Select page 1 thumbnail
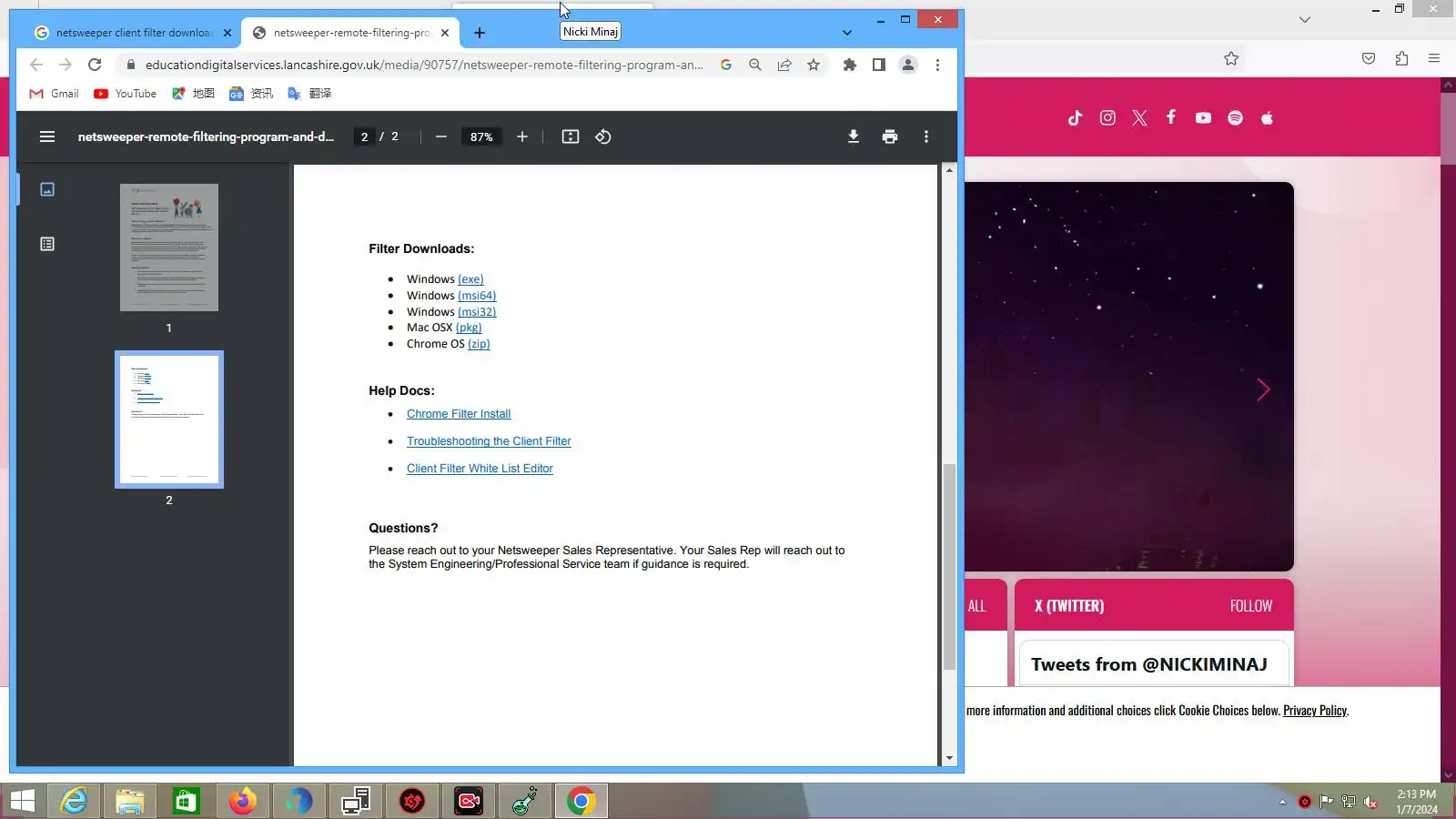The image size is (1456, 819). pos(169,248)
